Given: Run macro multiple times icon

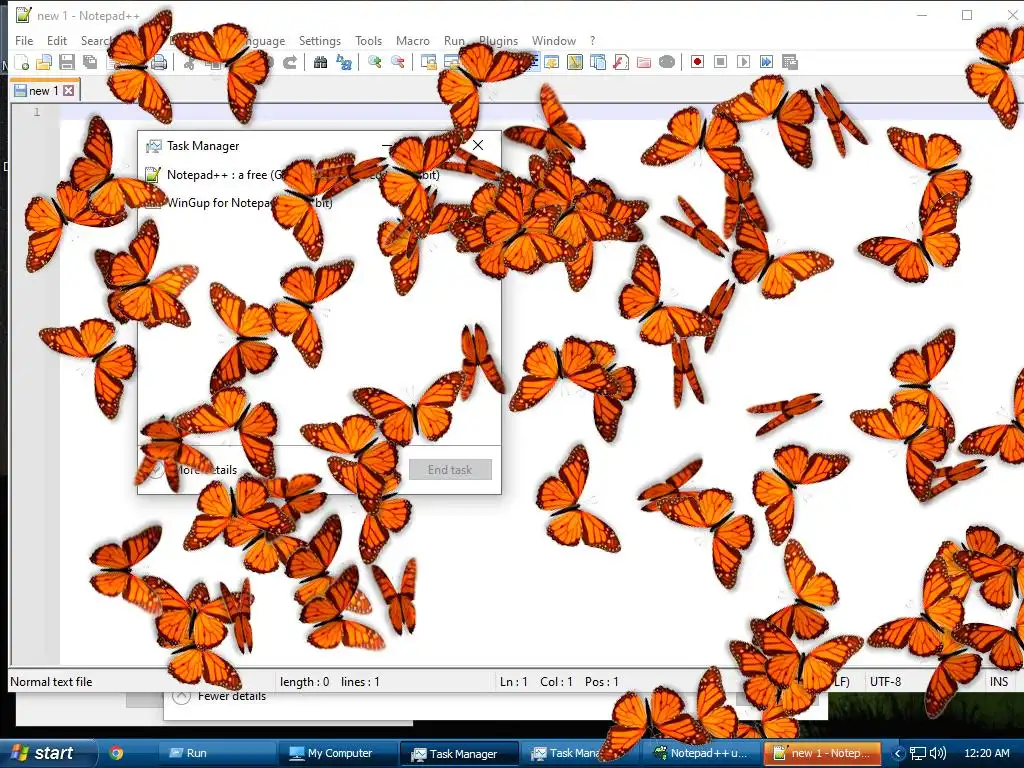Looking at the screenshot, I should [767, 62].
